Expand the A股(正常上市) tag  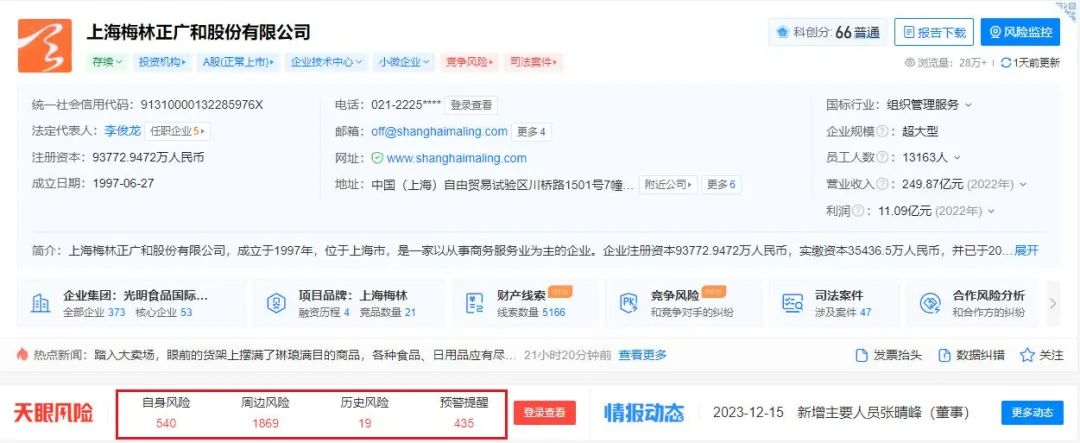click(238, 62)
